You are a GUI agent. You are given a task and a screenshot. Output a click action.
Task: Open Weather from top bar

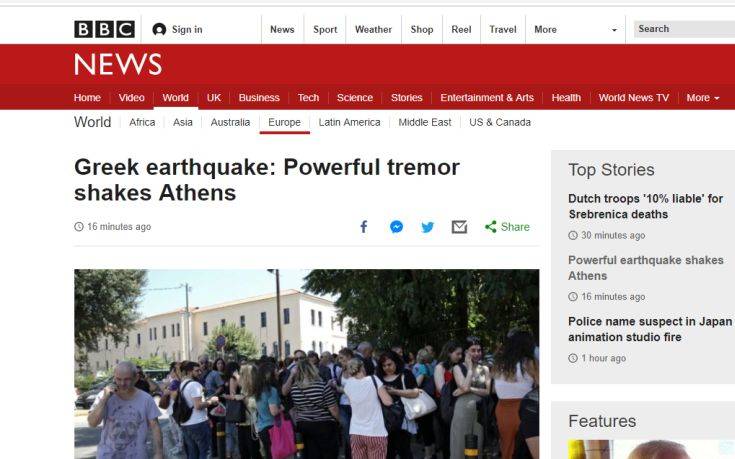pos(373,30)
